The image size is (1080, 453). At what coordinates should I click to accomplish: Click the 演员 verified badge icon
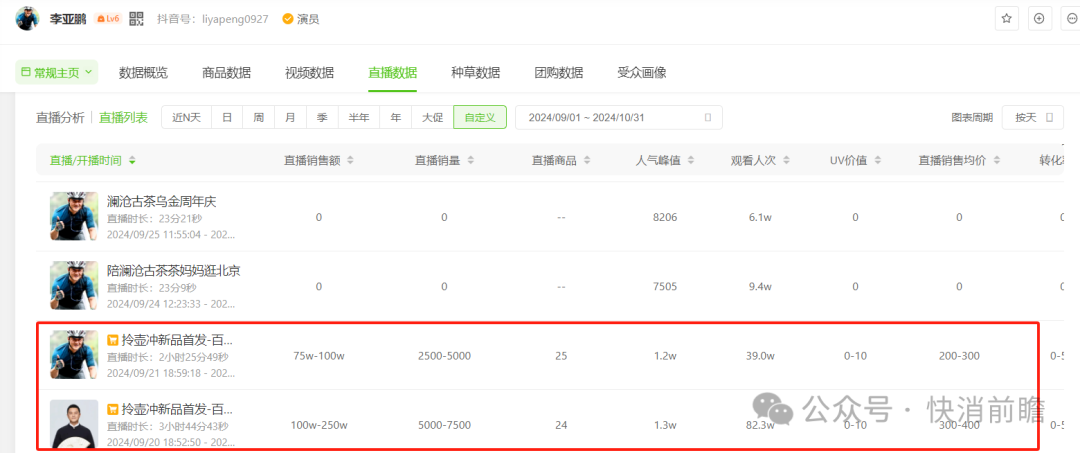(x=288, y=19)
